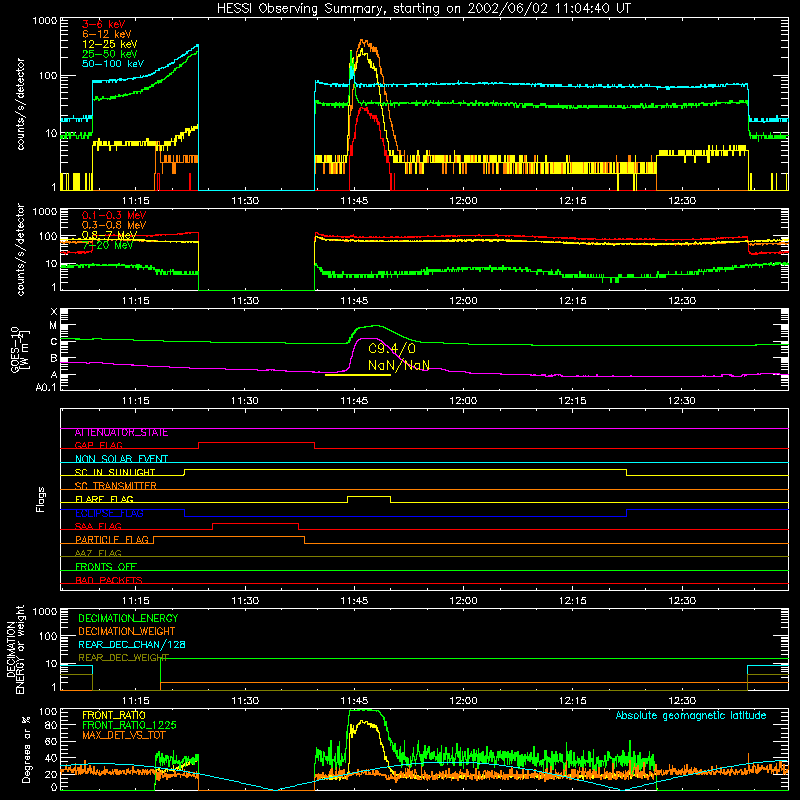Image resolution: width=800 pixels, height=800 pixels.
Task: Click the DECIMATION ENERGY or weight axis title
Action: [x=15, y=649]
